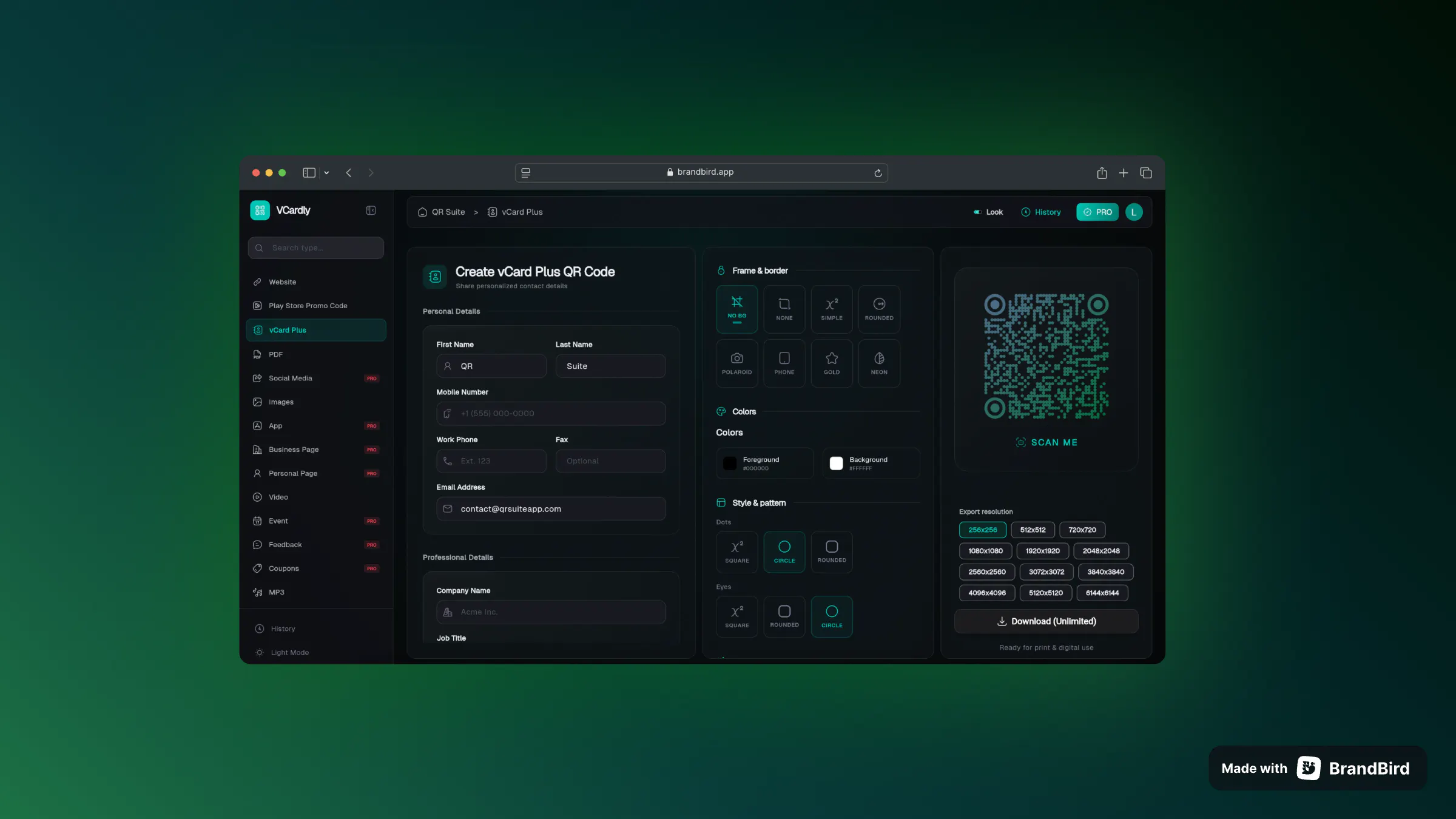1456x819 pixels.
Task: Click the PRO badge button
Action: pyautogui.click(x=1097, y=212)
